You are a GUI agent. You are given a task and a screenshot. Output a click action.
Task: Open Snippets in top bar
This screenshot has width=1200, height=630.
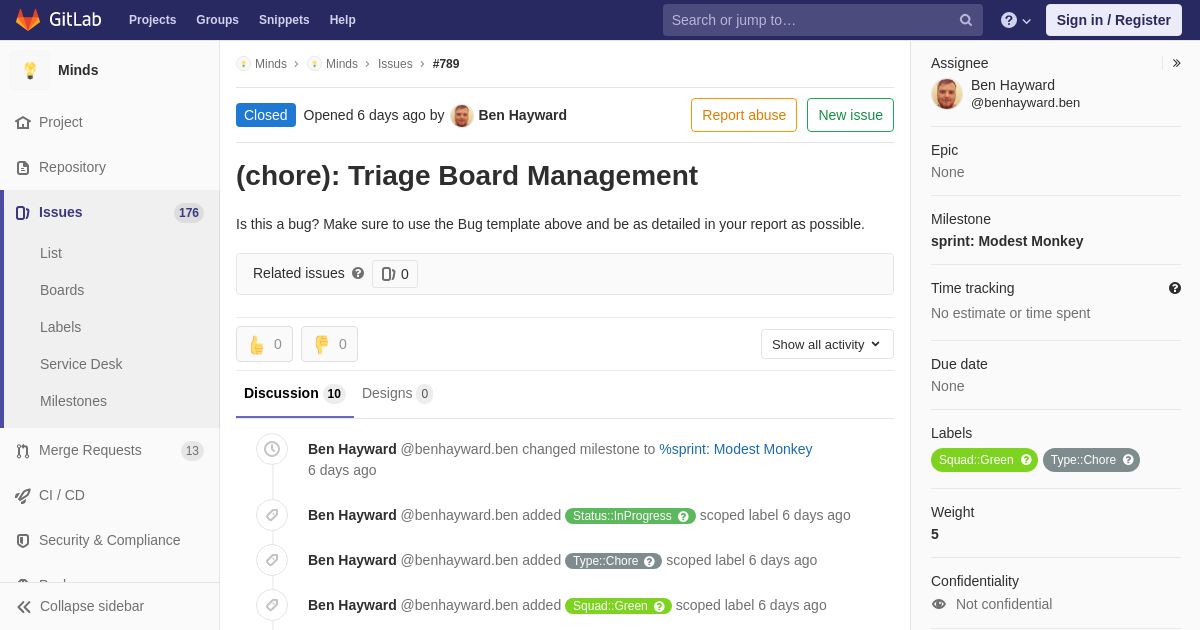click(x=284, y=20)
